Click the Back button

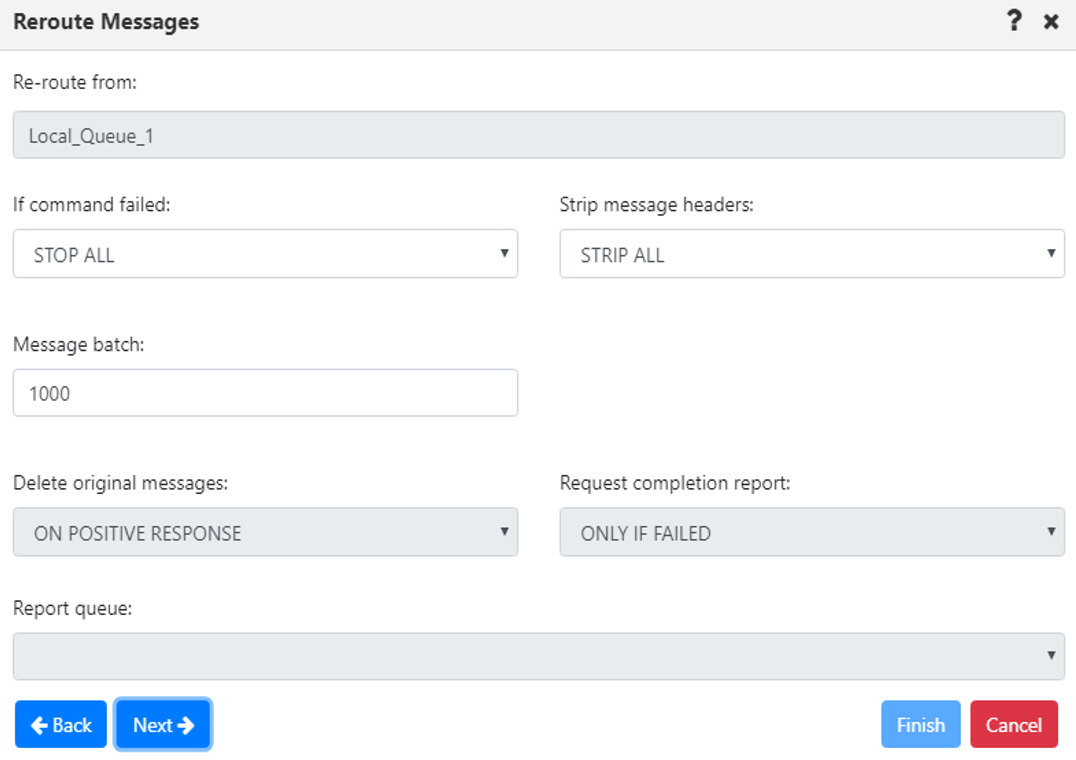tap(61, 724)
